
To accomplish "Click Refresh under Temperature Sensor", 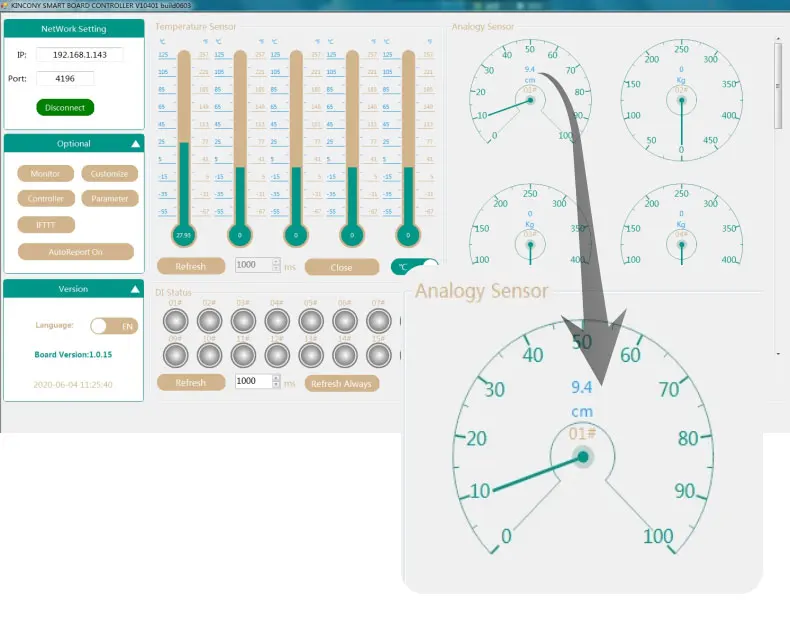I will pyautogui.click(x=191, y=266).
